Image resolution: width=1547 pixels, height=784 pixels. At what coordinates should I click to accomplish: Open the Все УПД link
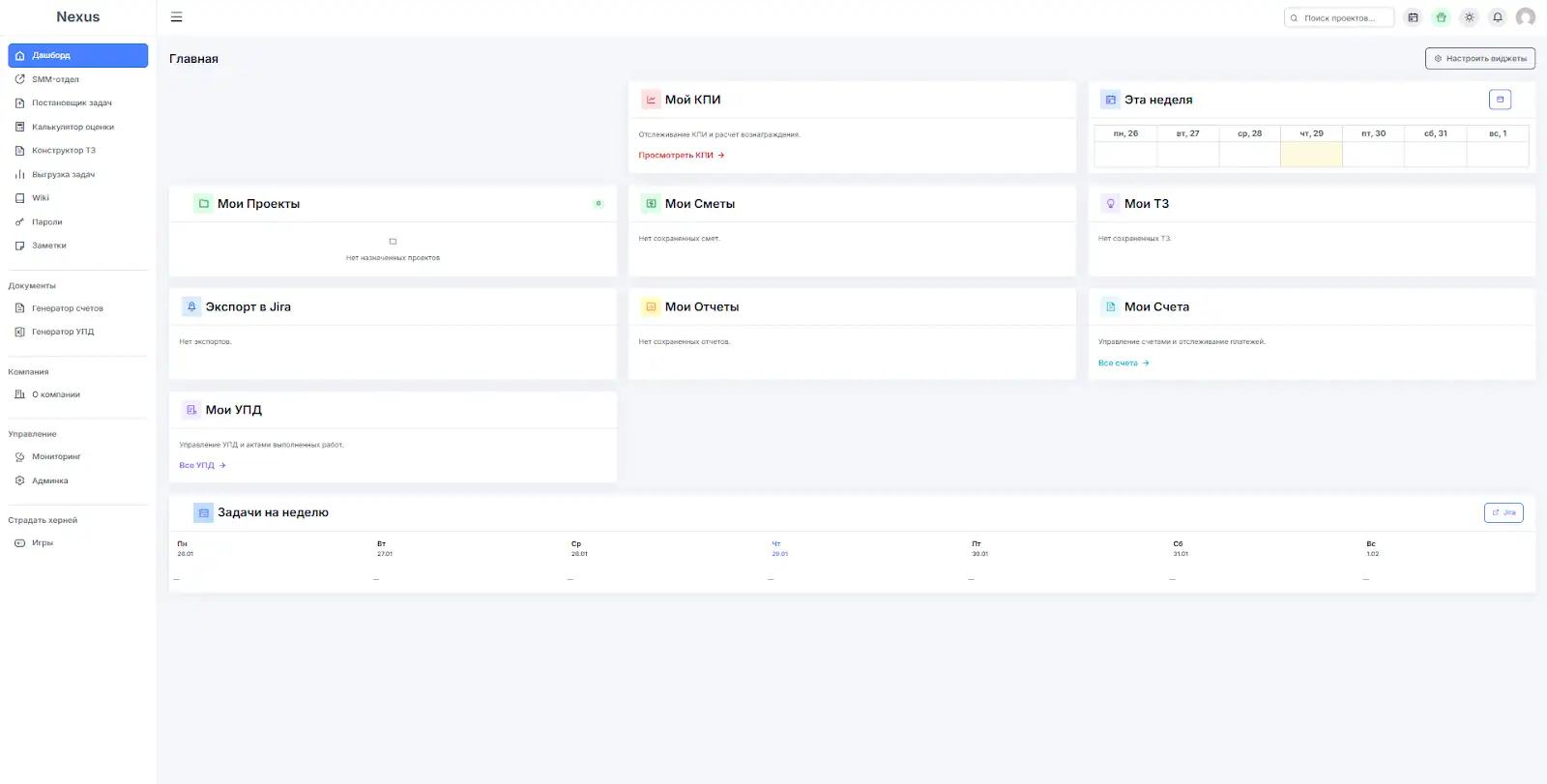(x=201, y=466)
